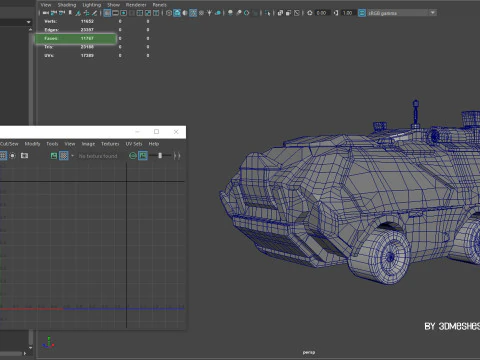Click the Gamma reset icon

336,13
